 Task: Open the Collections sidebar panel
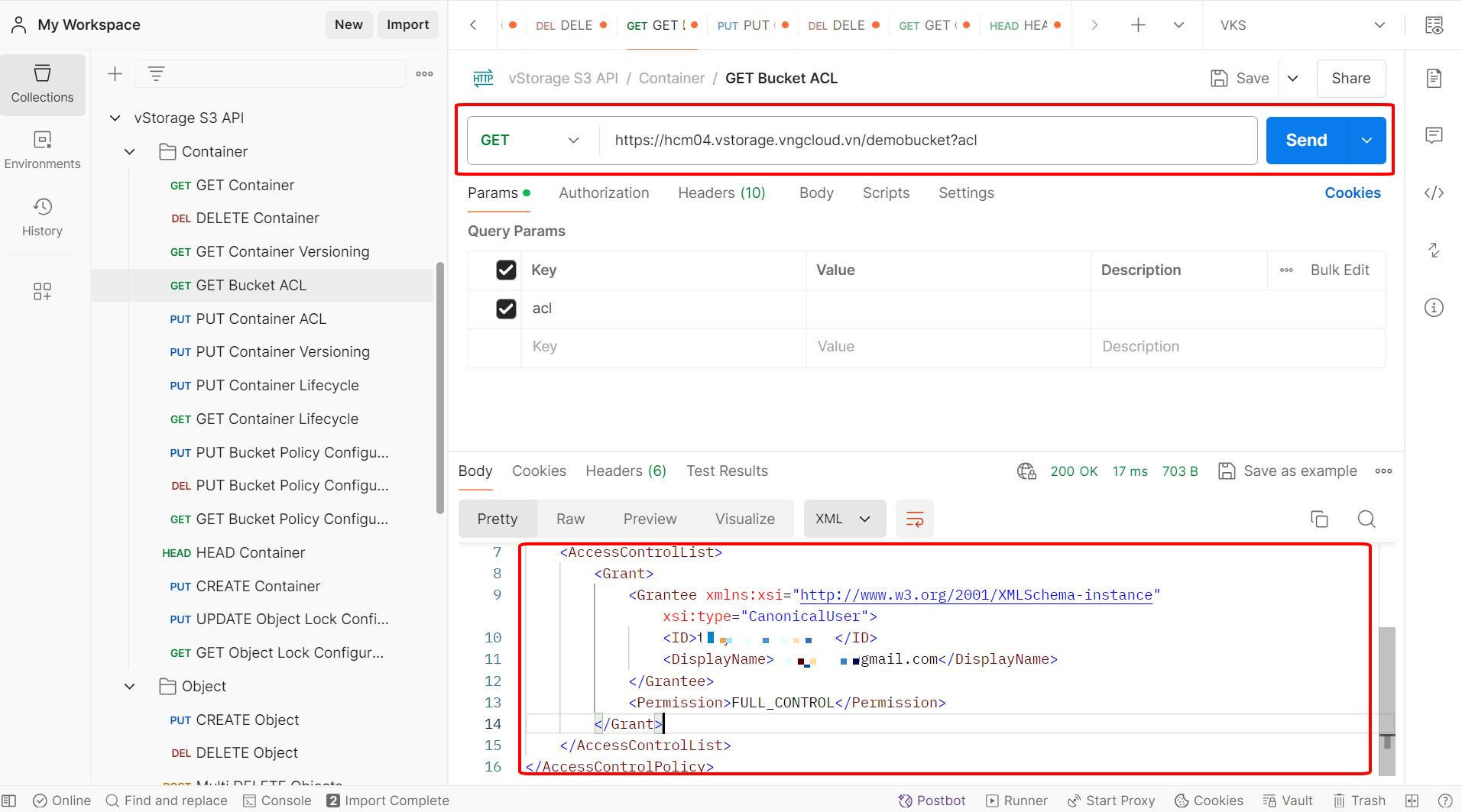[x=42, y=84]
